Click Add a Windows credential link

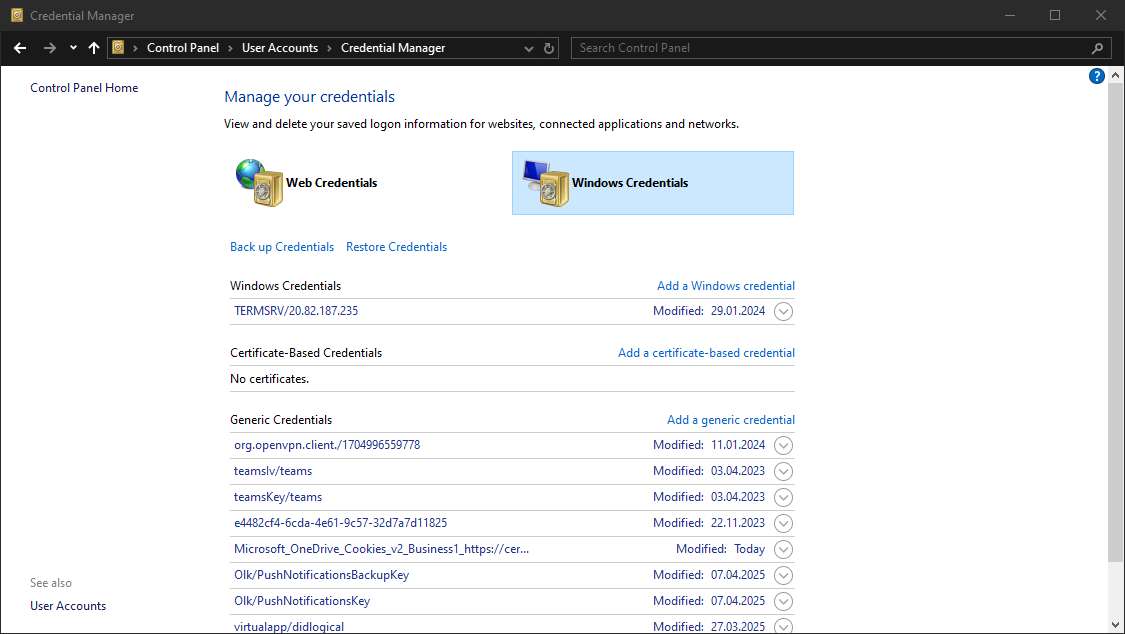click(x=725, y=286)
